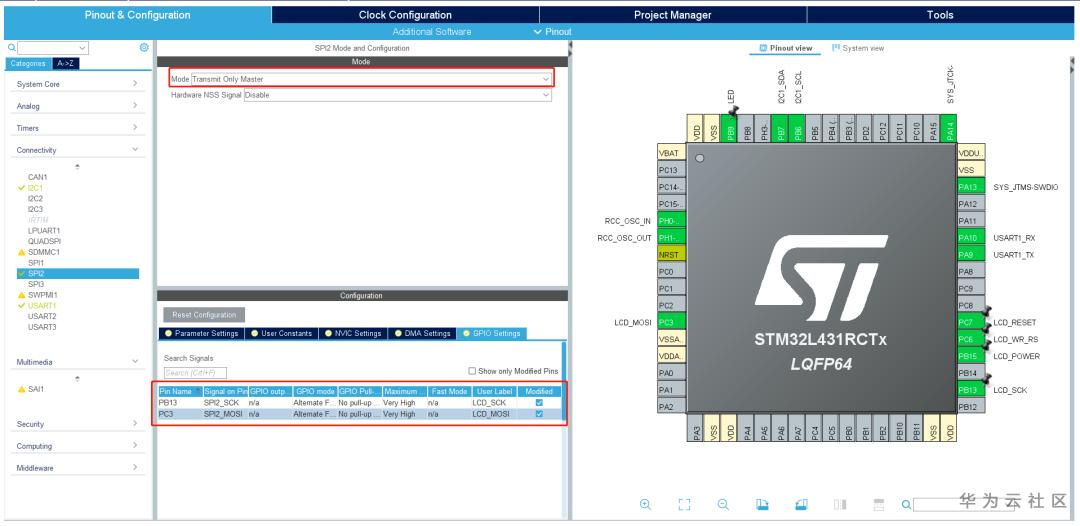1080x526 pixels.
Task: Open the SPI2 Mode dropdown
Action: coord(371,79)
